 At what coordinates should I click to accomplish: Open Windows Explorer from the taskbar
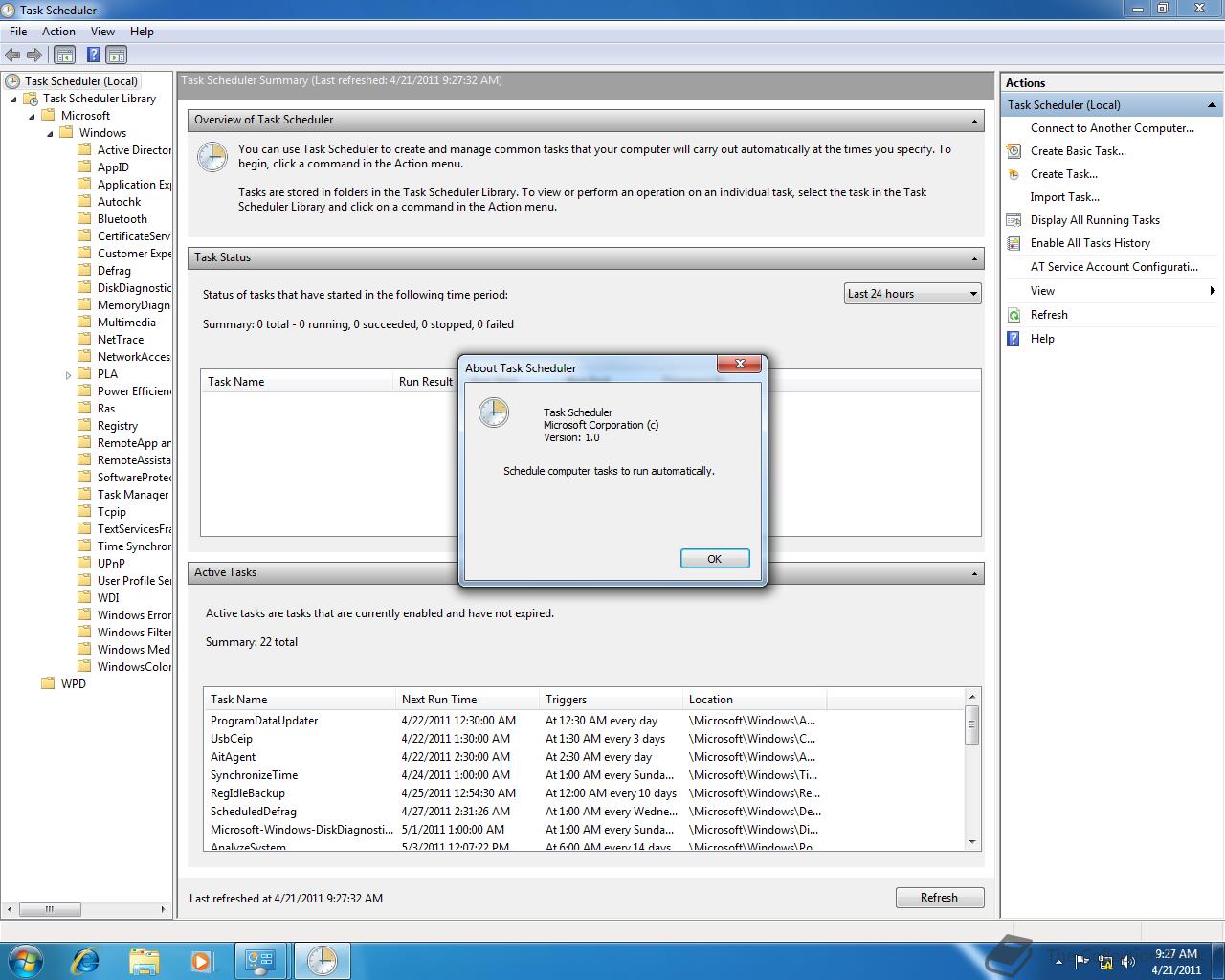pos(144,960)
